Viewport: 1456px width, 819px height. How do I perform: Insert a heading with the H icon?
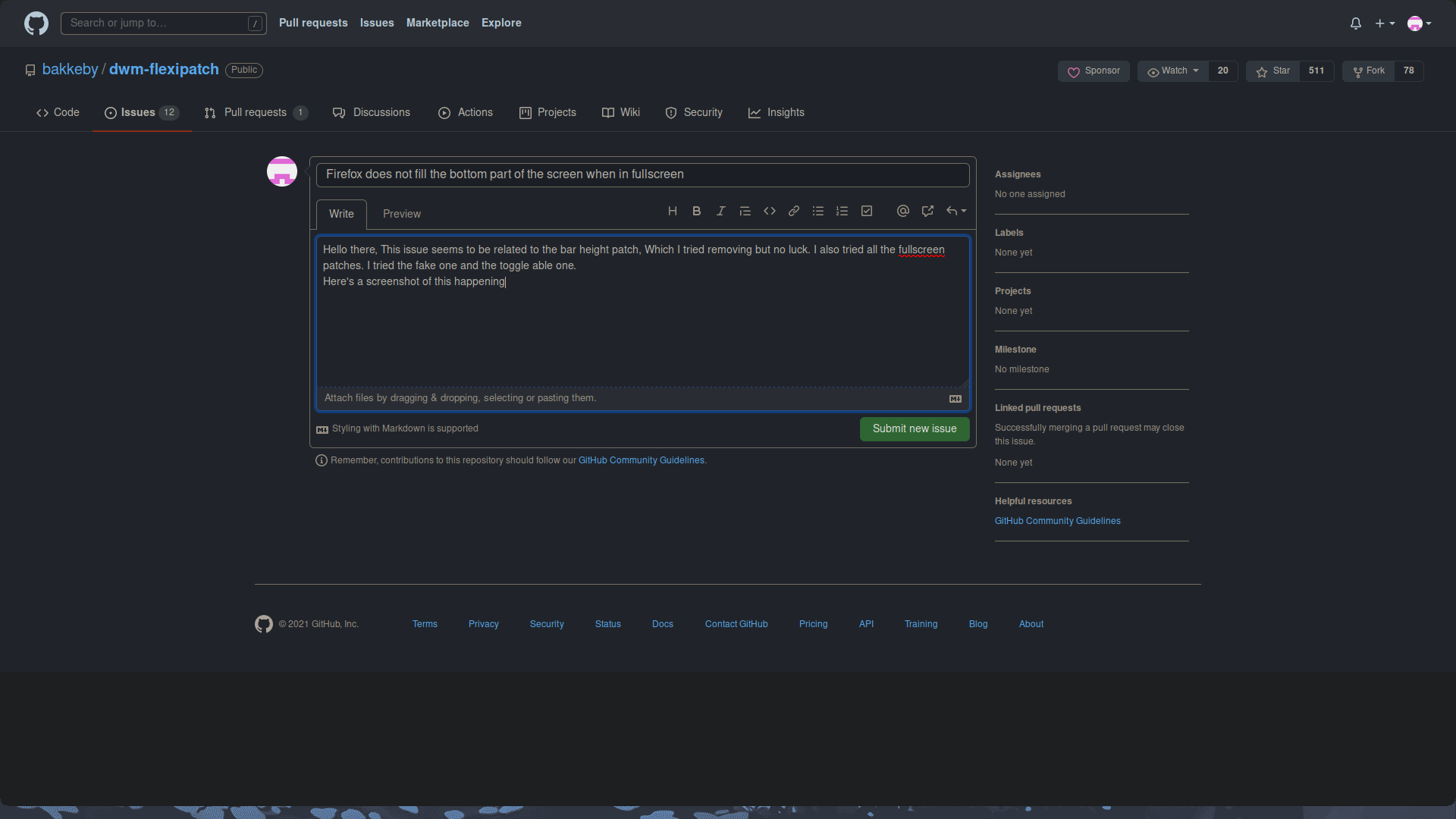673,211
